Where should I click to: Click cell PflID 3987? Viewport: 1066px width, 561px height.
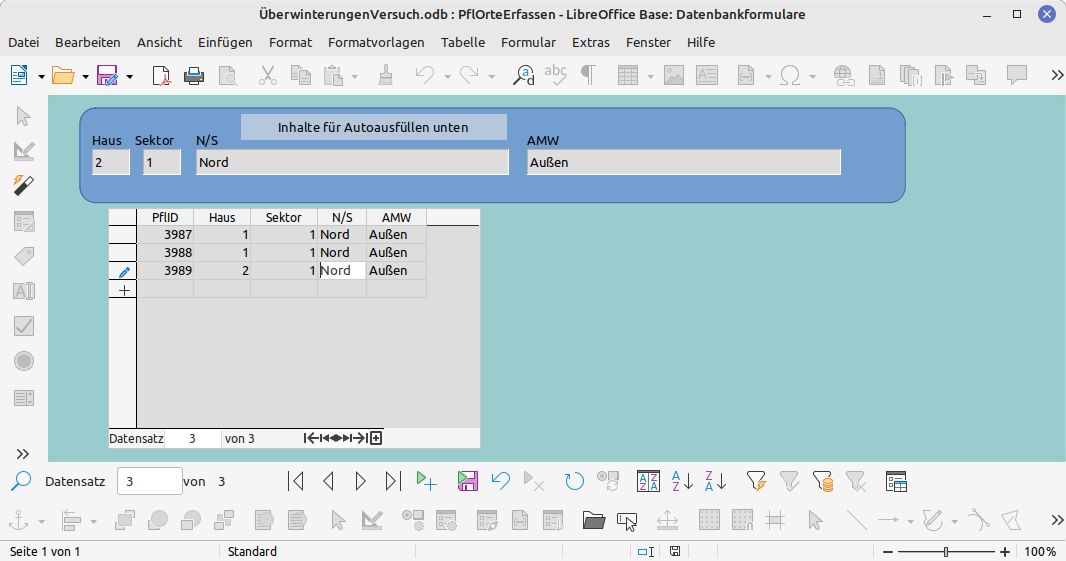[x=165, y=235]
